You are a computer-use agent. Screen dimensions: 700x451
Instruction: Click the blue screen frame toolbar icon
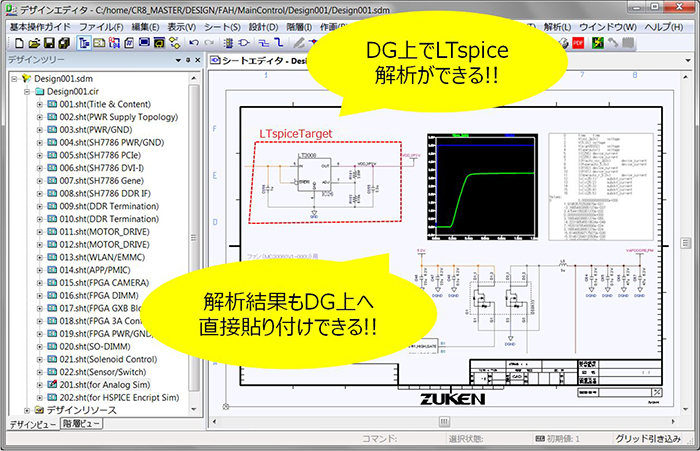point(144,43)
